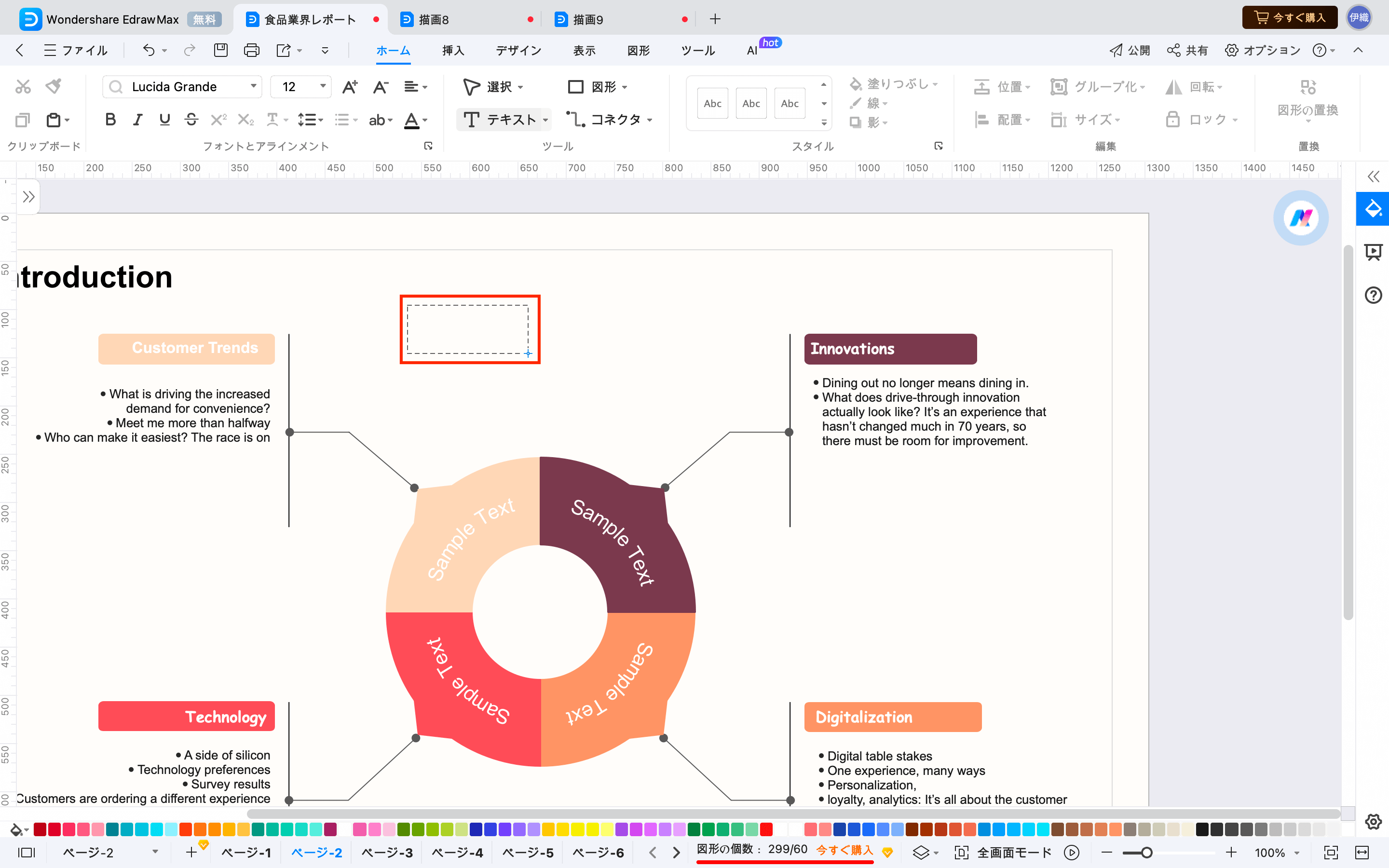Viewport: 1389px width, 868px height.
Task: Switch to the 挿入 ribbon tab
Action: tap(453, 51)
